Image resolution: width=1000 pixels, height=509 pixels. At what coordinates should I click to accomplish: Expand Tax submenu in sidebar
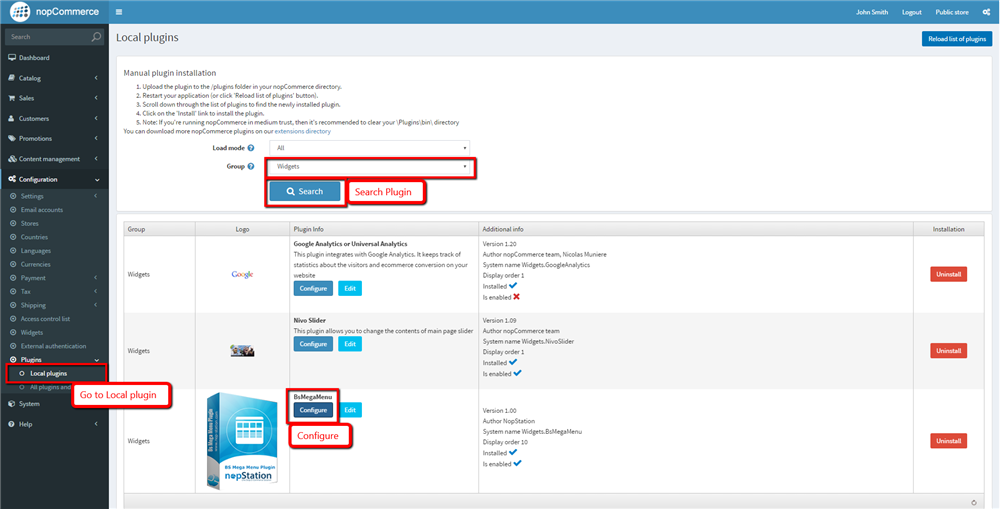[x=54, y=291]
